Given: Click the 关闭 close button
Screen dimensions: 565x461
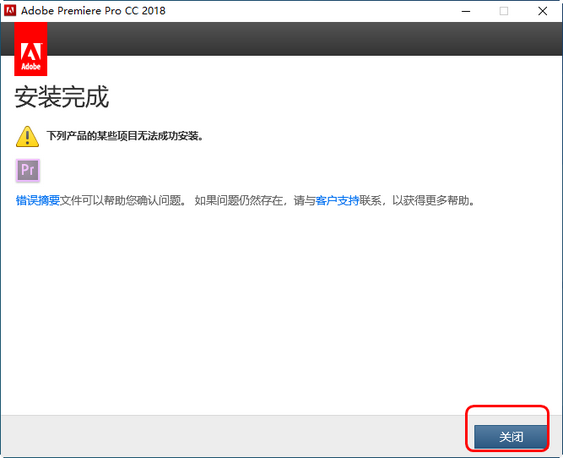Looking at the screenshot, I should coord(511,437).
